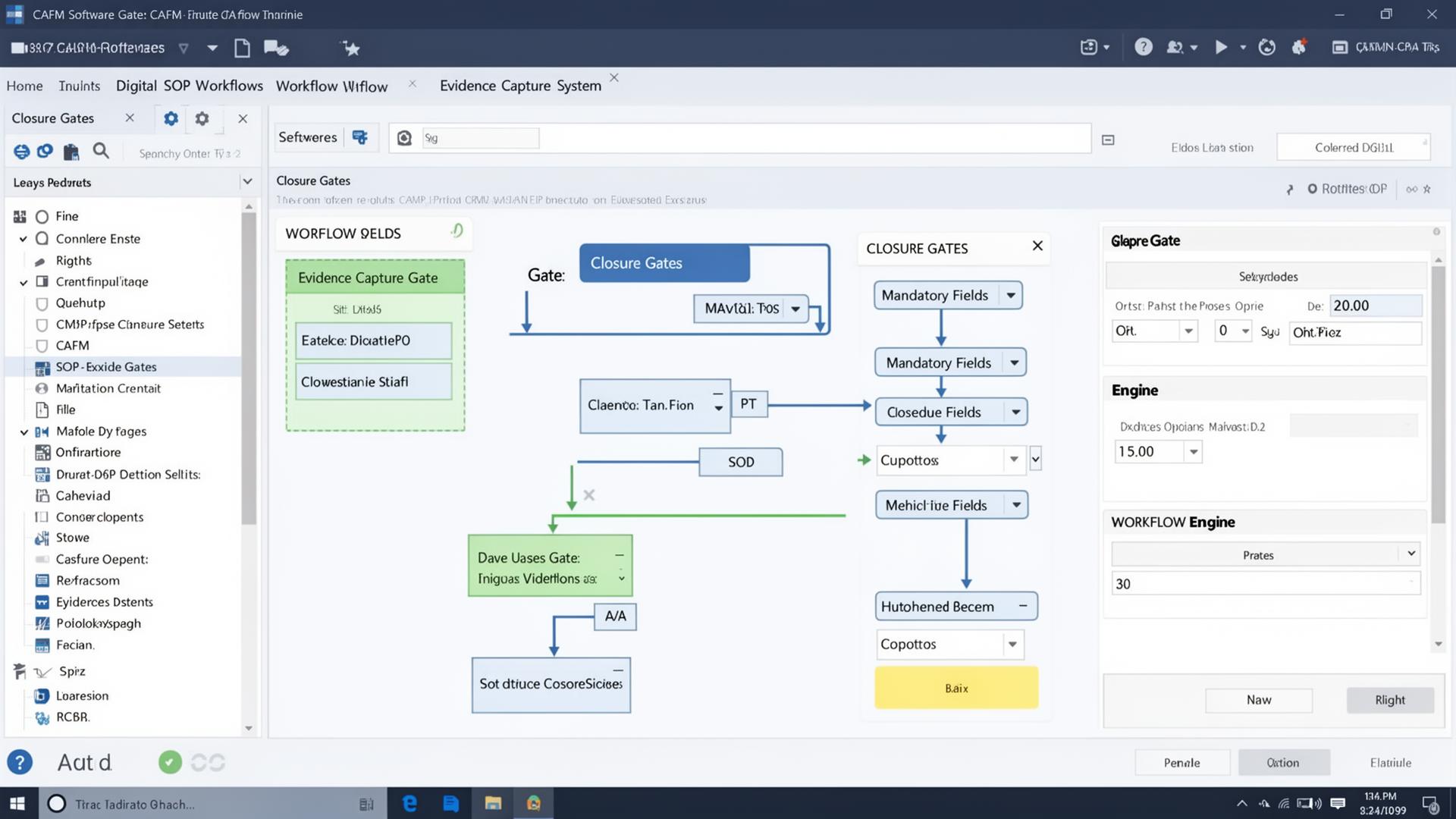Click the yellow Baix button
1456x819 pixels.
pos(956,688)
